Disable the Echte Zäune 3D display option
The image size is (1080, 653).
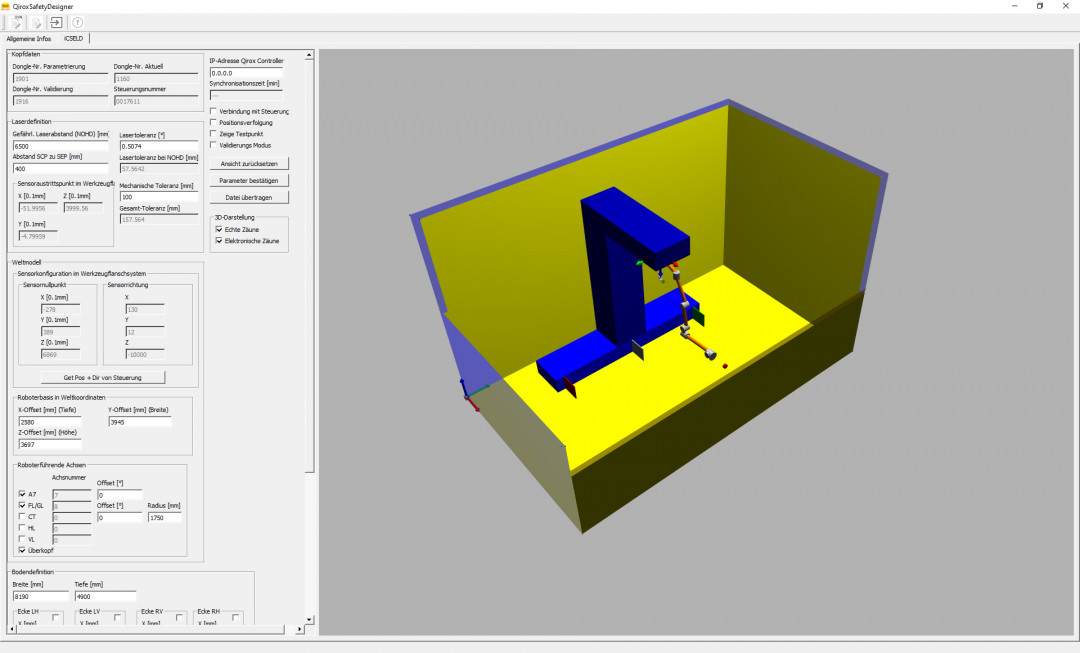(x=219, y=229)
